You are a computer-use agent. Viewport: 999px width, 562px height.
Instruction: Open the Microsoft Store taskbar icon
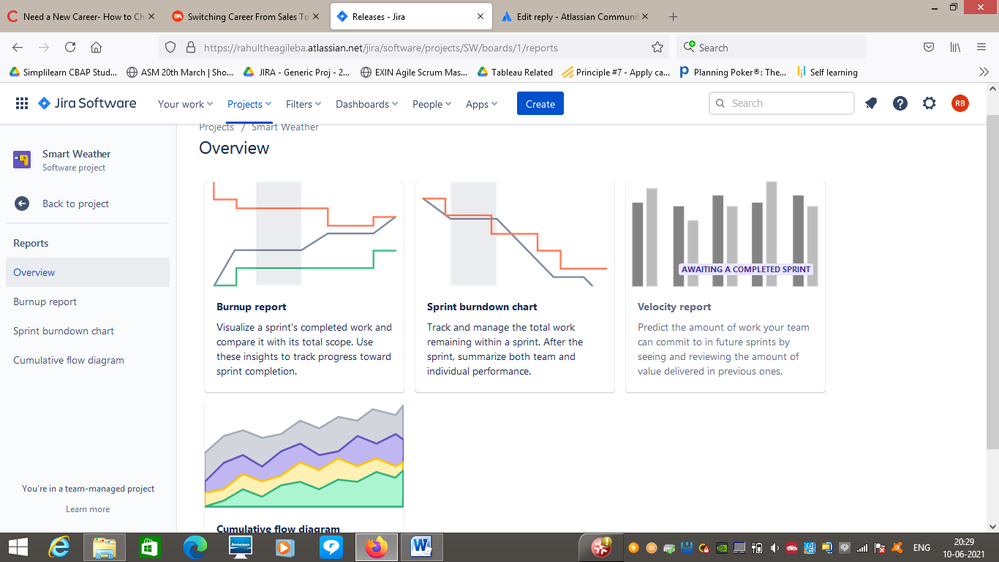click(x=150, y=547)
